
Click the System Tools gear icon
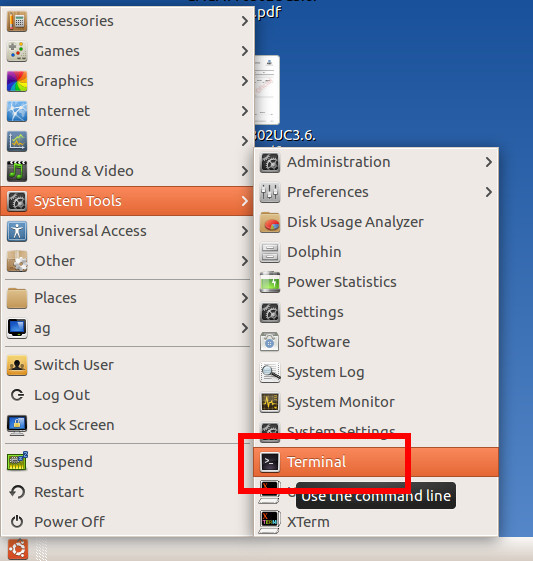[16, 201]
